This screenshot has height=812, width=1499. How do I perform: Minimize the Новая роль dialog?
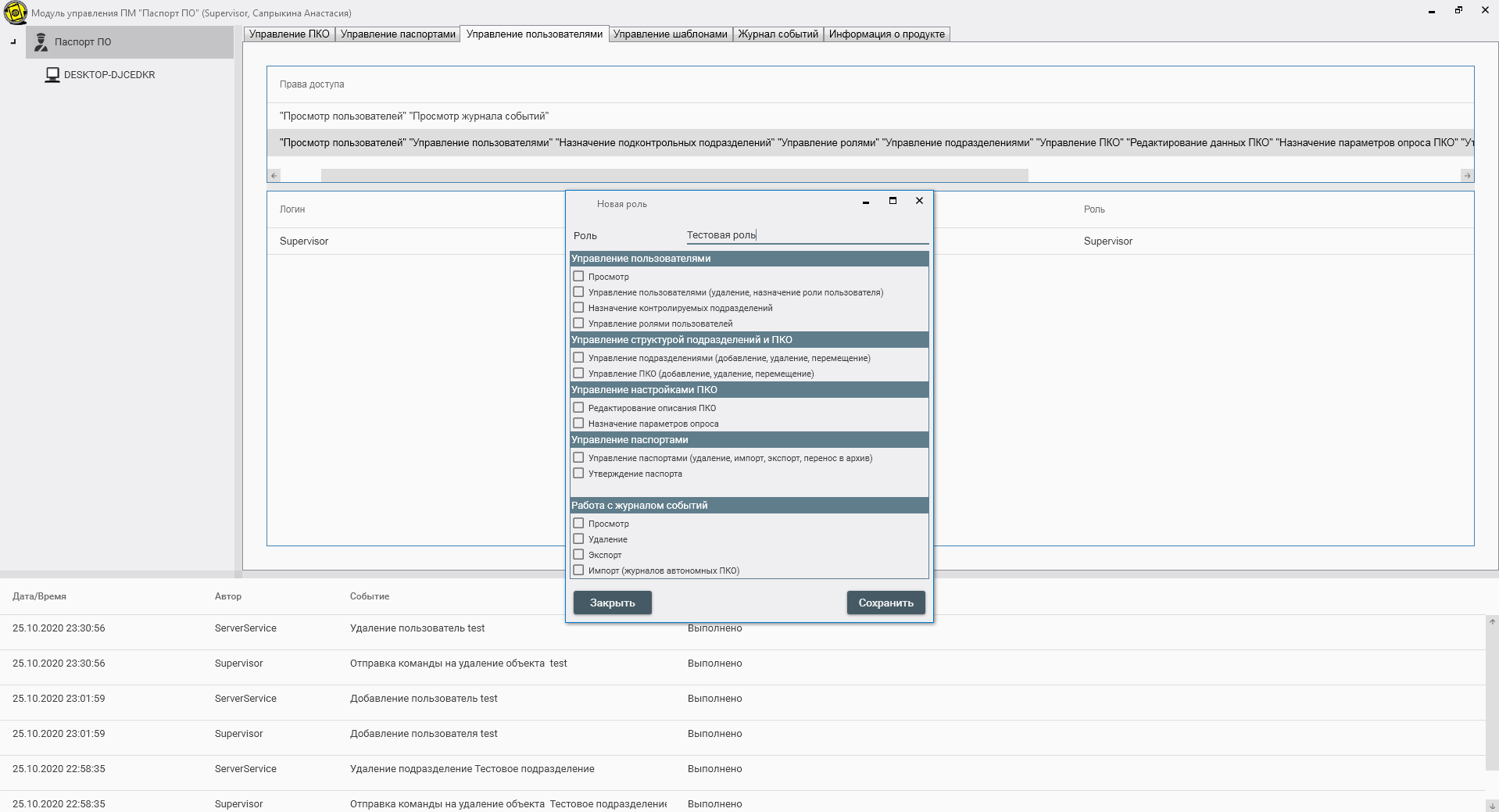[x=865, y=202]
